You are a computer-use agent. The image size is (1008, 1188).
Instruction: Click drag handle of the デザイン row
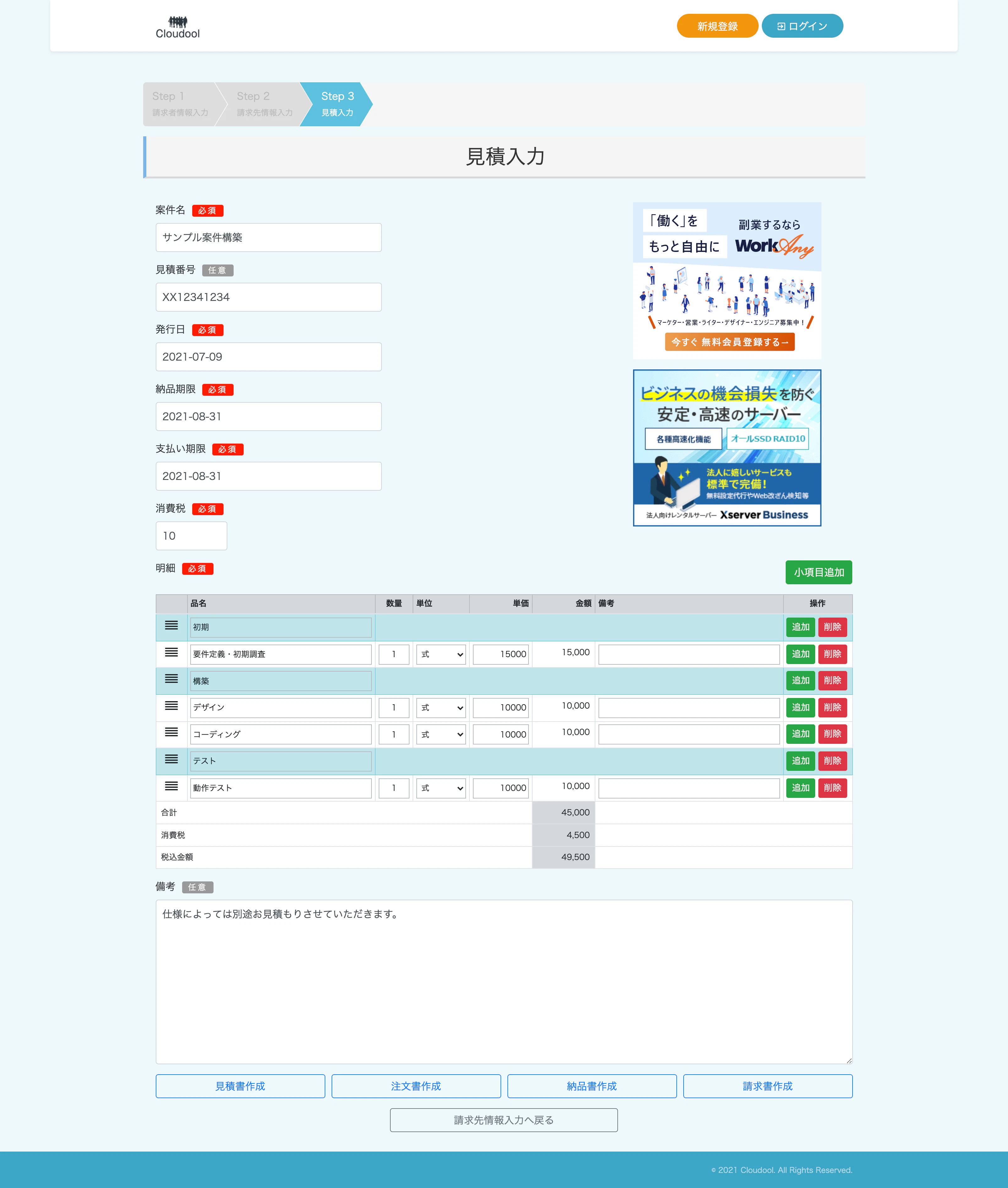(171, 706)
